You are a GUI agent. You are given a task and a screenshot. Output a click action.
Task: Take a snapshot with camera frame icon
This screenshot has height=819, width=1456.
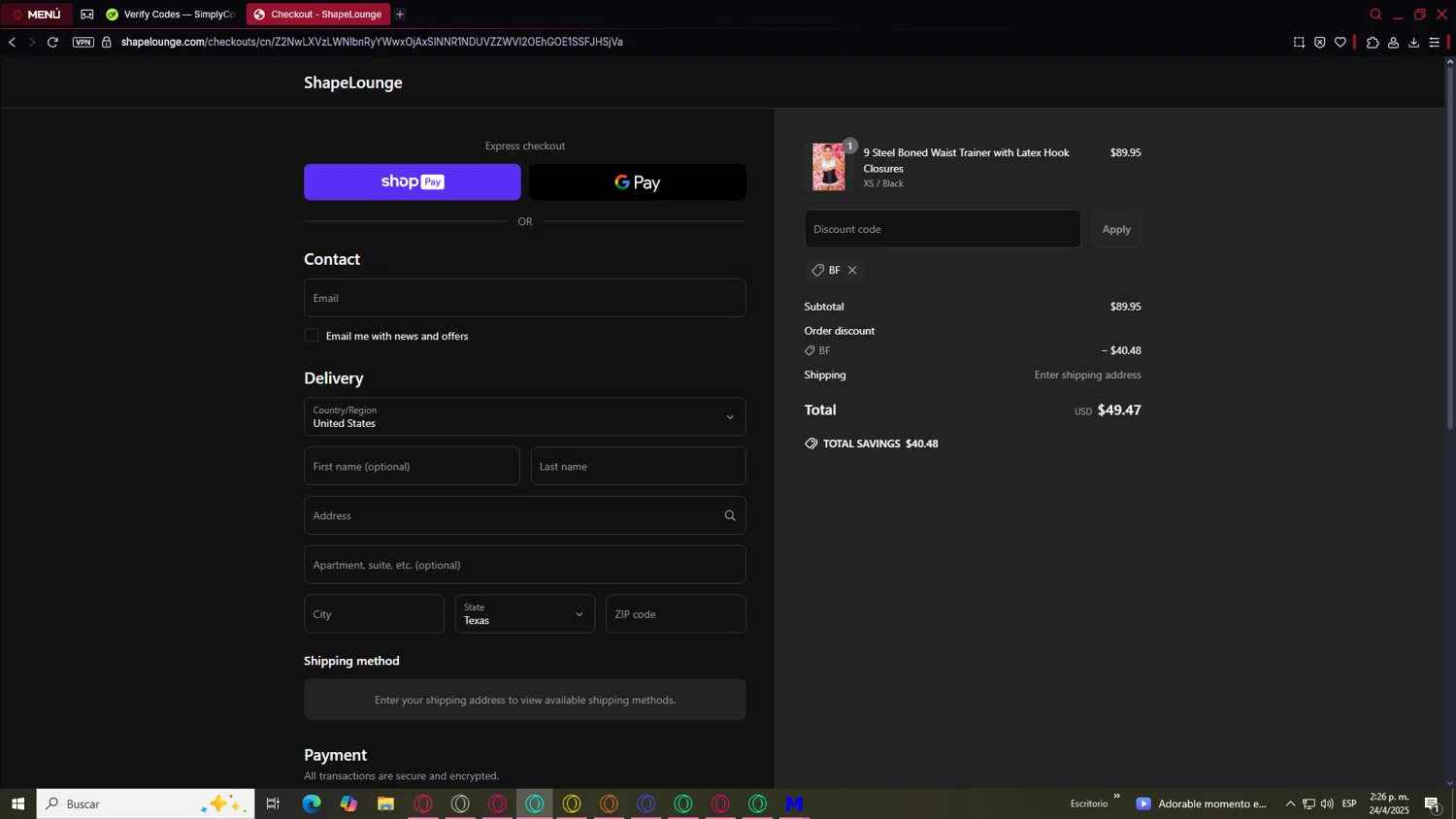click(1299, 43)
